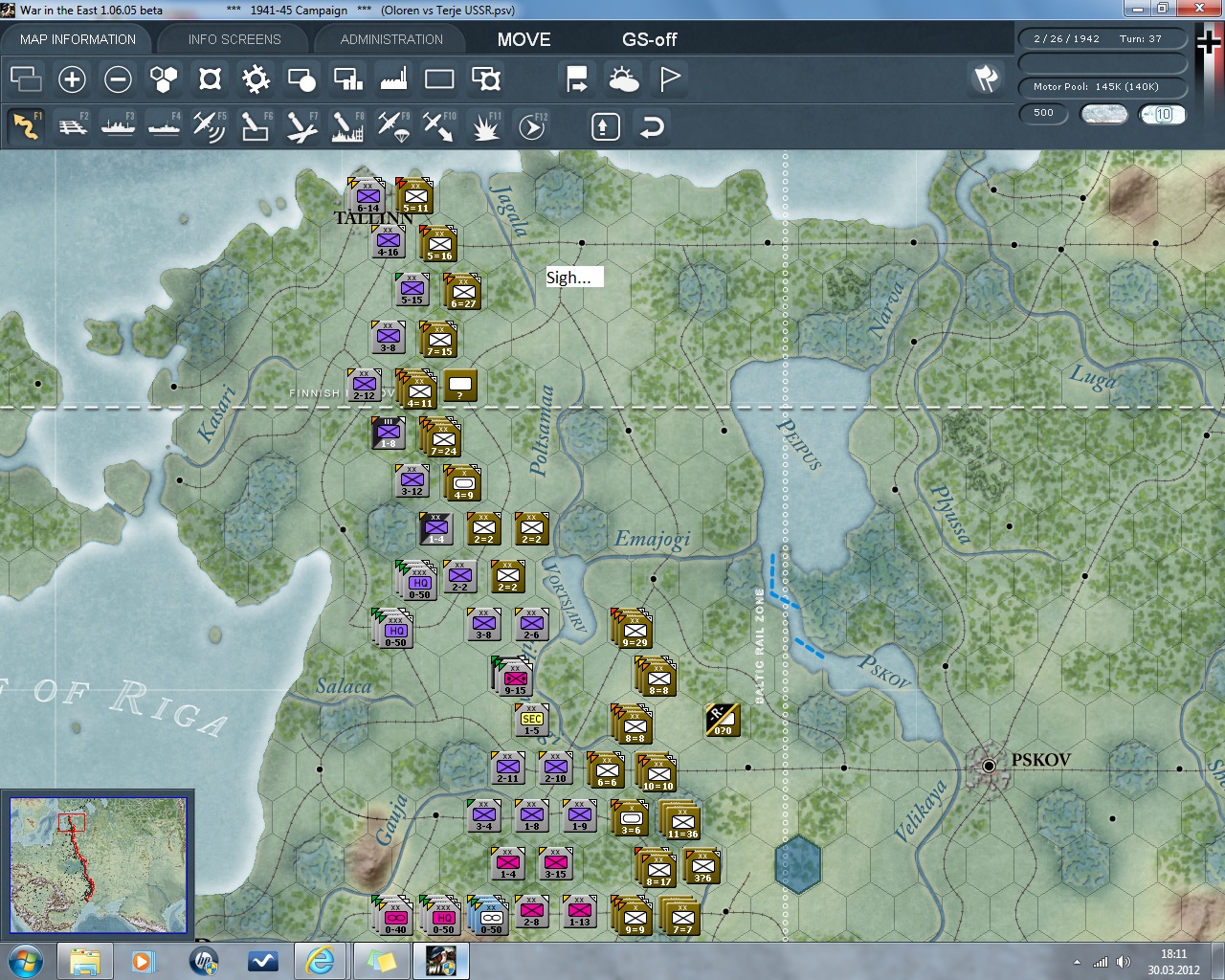Select the F9 air transport parachute icon

point(393,126)
